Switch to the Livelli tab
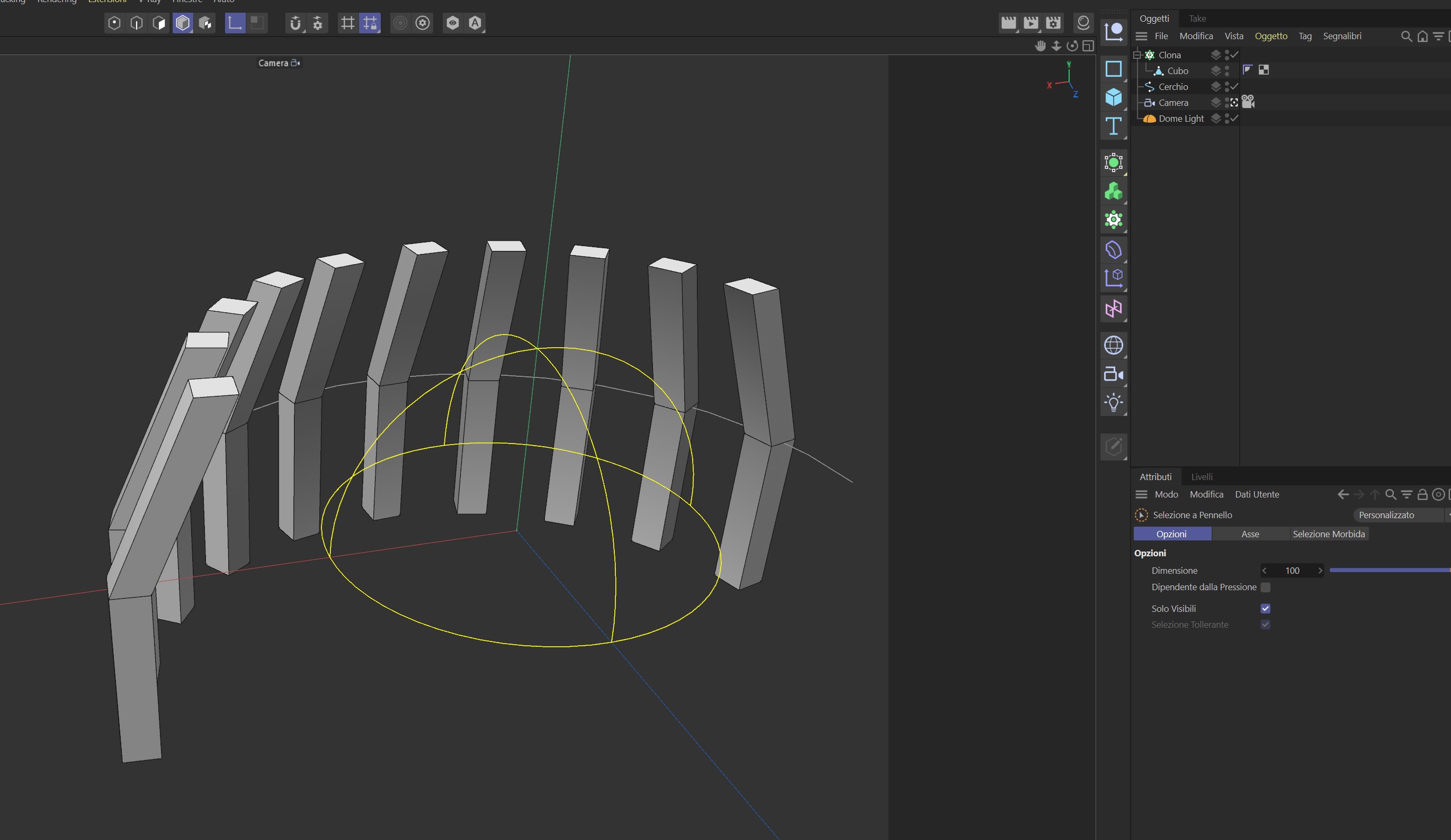Viewport: 1451px width, 840px height. pyautogui.click(x=1201, y=477)
